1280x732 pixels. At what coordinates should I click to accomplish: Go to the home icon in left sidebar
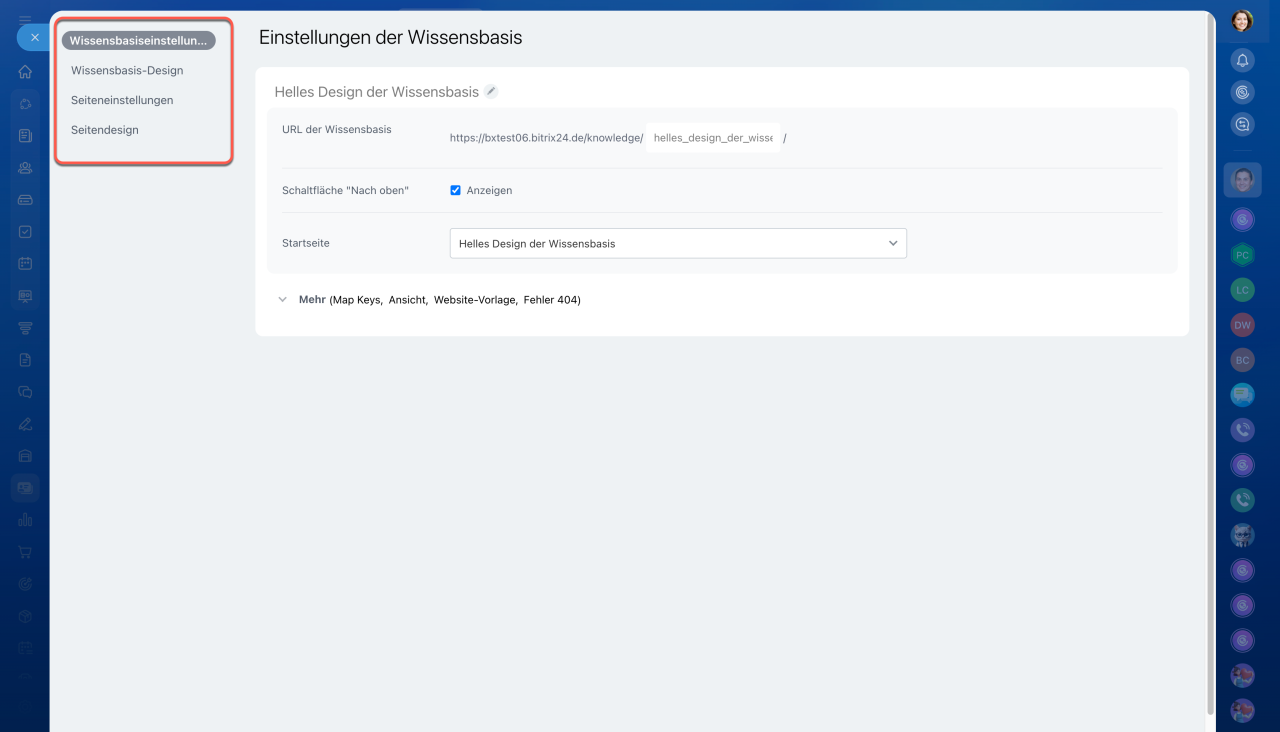(25, 72)
